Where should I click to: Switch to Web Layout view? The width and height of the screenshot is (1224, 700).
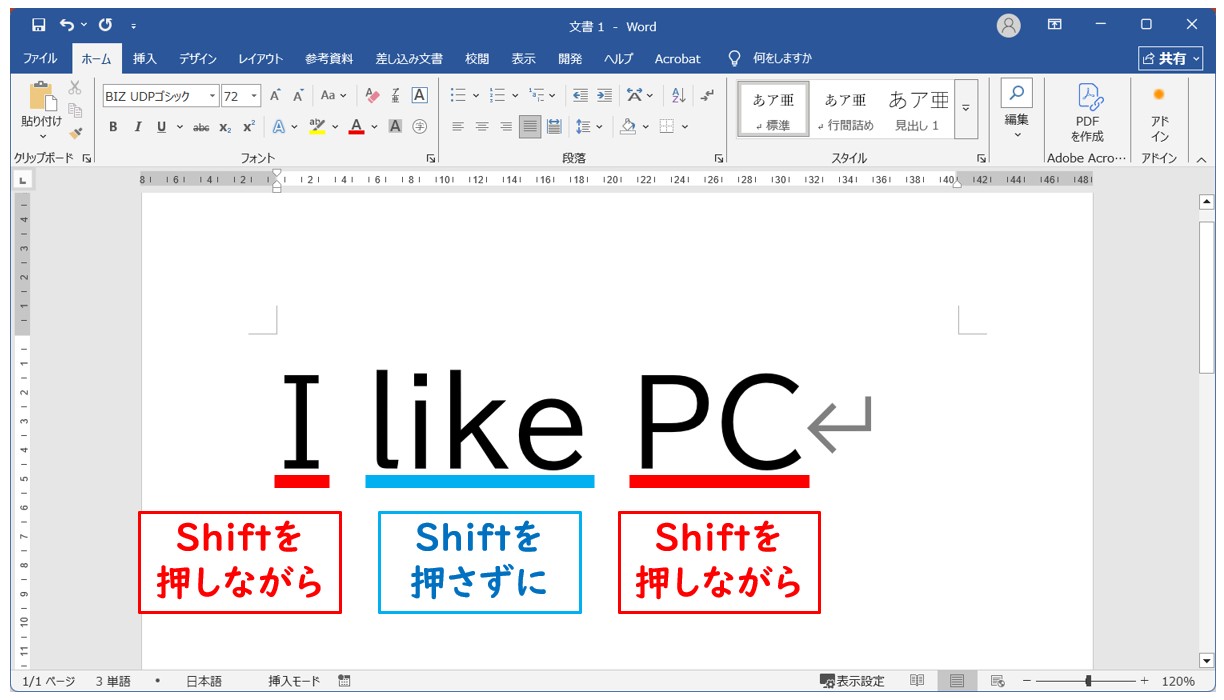point(997,681)
